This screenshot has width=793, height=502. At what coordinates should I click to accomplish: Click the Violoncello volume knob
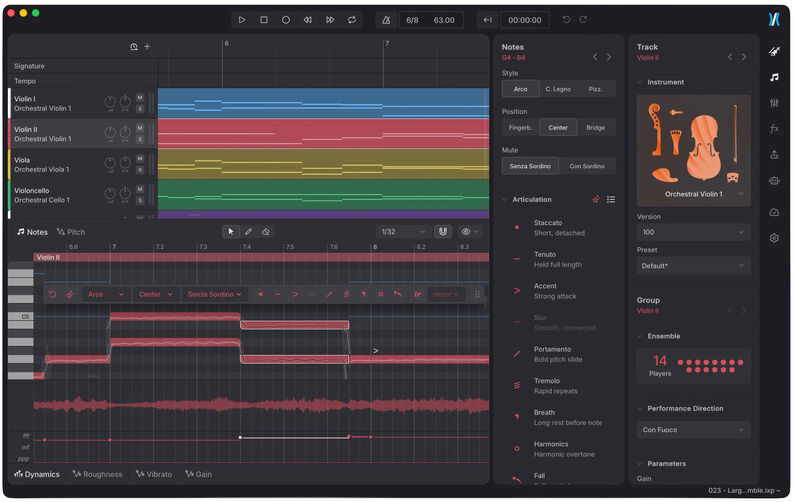(110, 195)
